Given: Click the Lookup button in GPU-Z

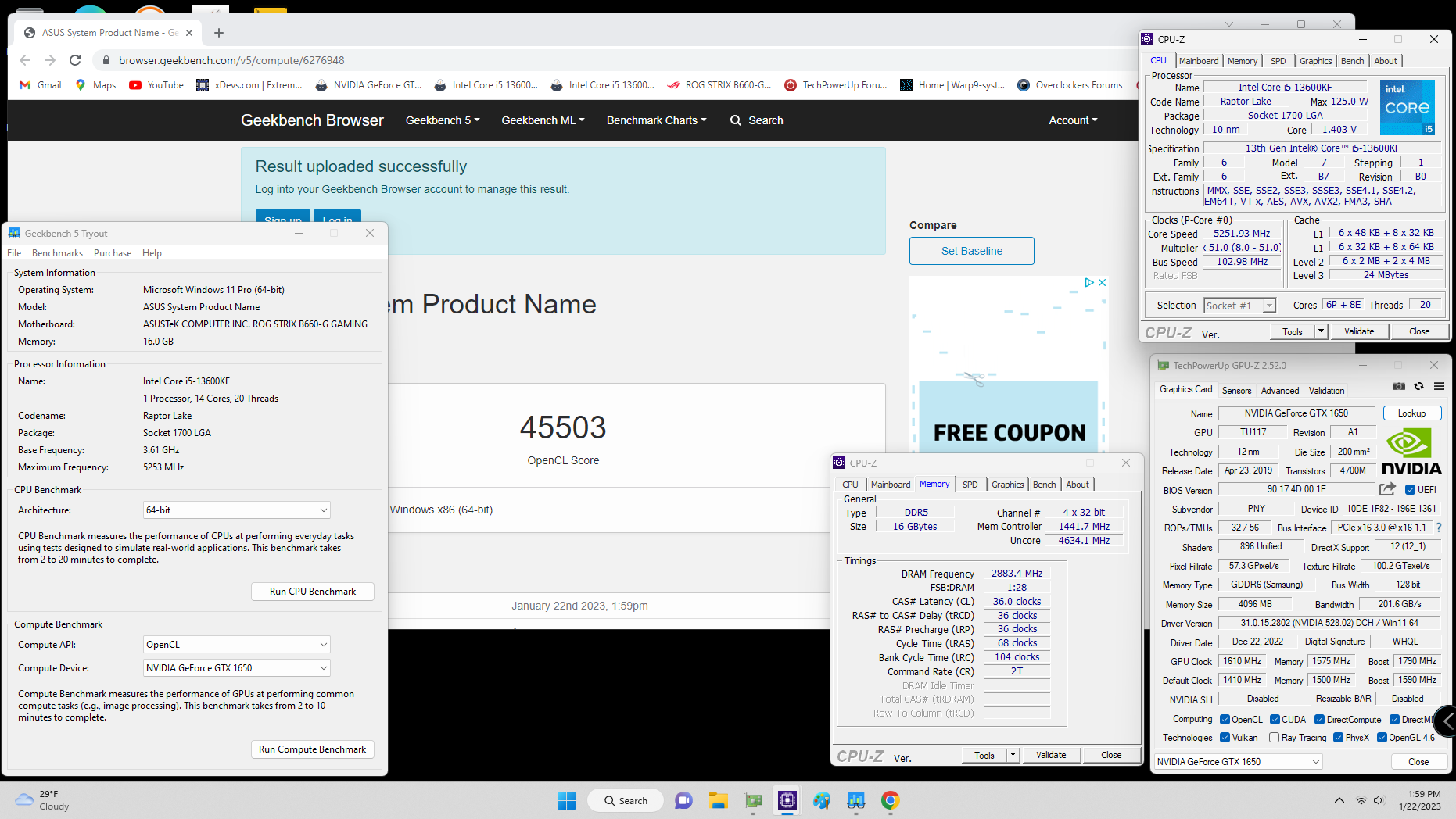Looking at the screenshot, I should [1412, 413].
